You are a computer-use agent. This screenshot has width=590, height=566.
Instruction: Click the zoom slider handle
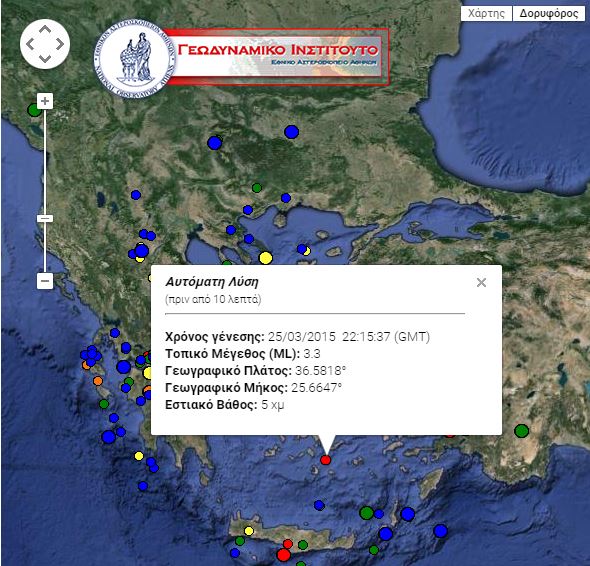45,218
